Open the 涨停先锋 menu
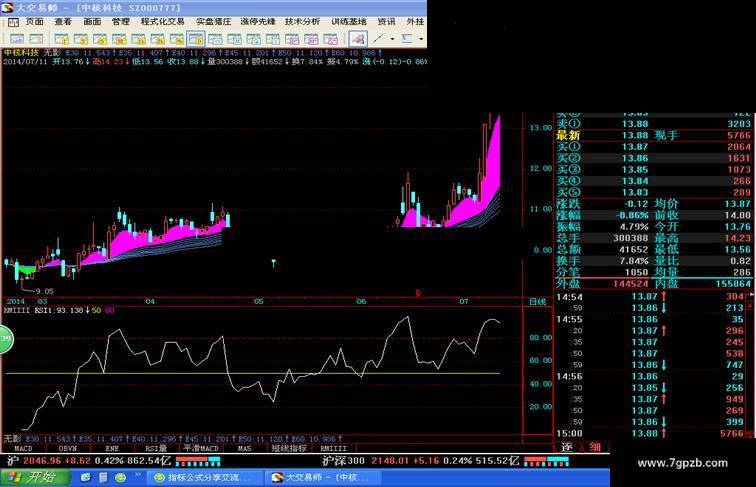Viewport: 756px width, 487px height. [x=258, y=22]
